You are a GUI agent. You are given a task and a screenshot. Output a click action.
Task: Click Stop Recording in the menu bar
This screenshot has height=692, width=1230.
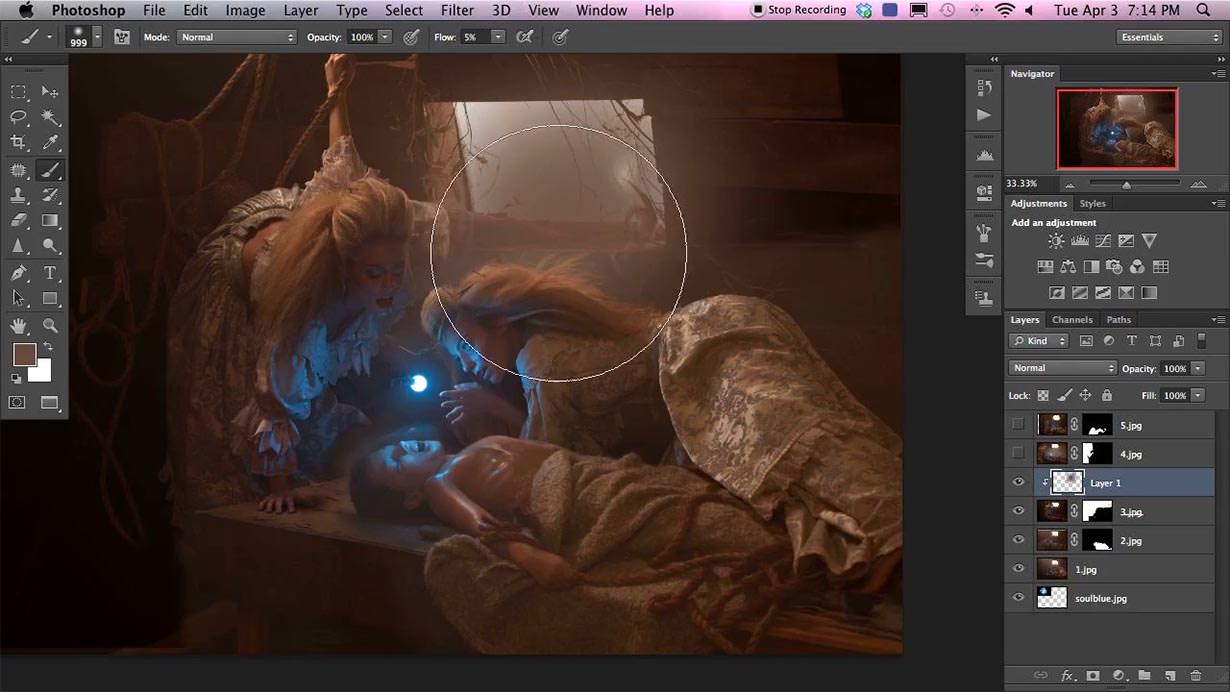(798, 10)
